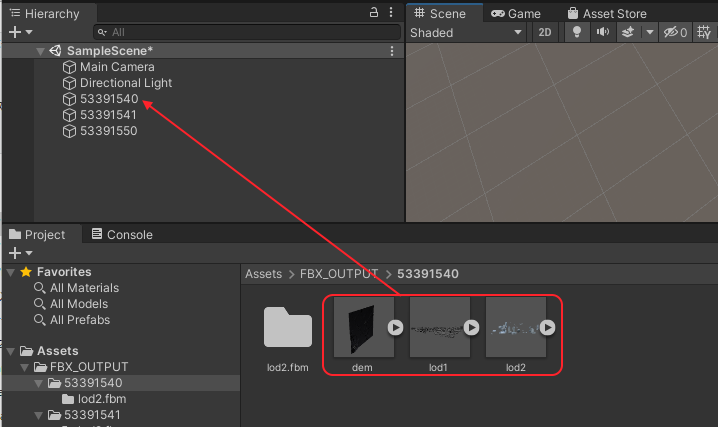This screenshot has width=720, height=430.
Task: Switch to the Console tab
Action: click(x=122, y=235)
